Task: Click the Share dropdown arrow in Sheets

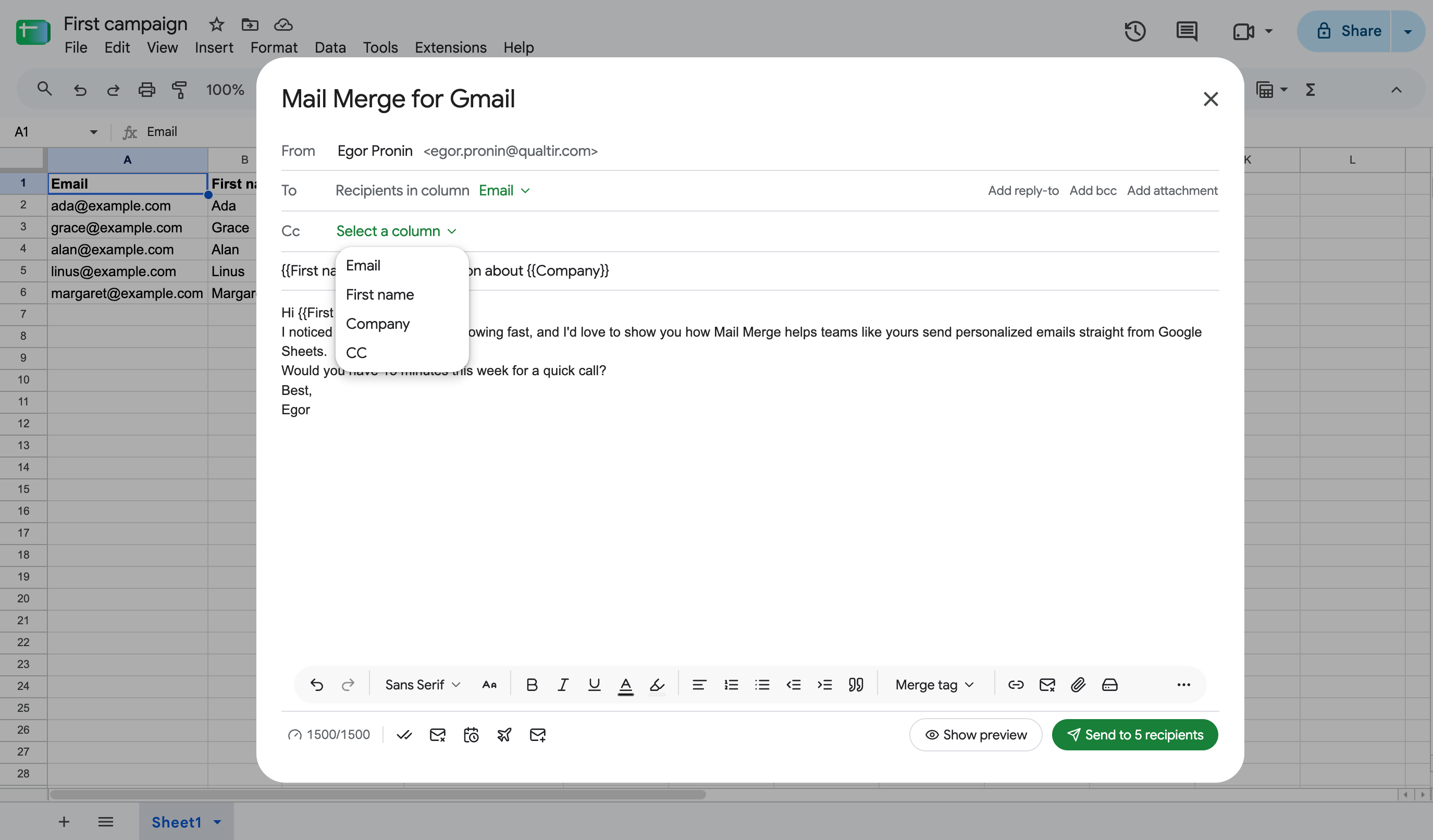Action: tap(1407, 31)
